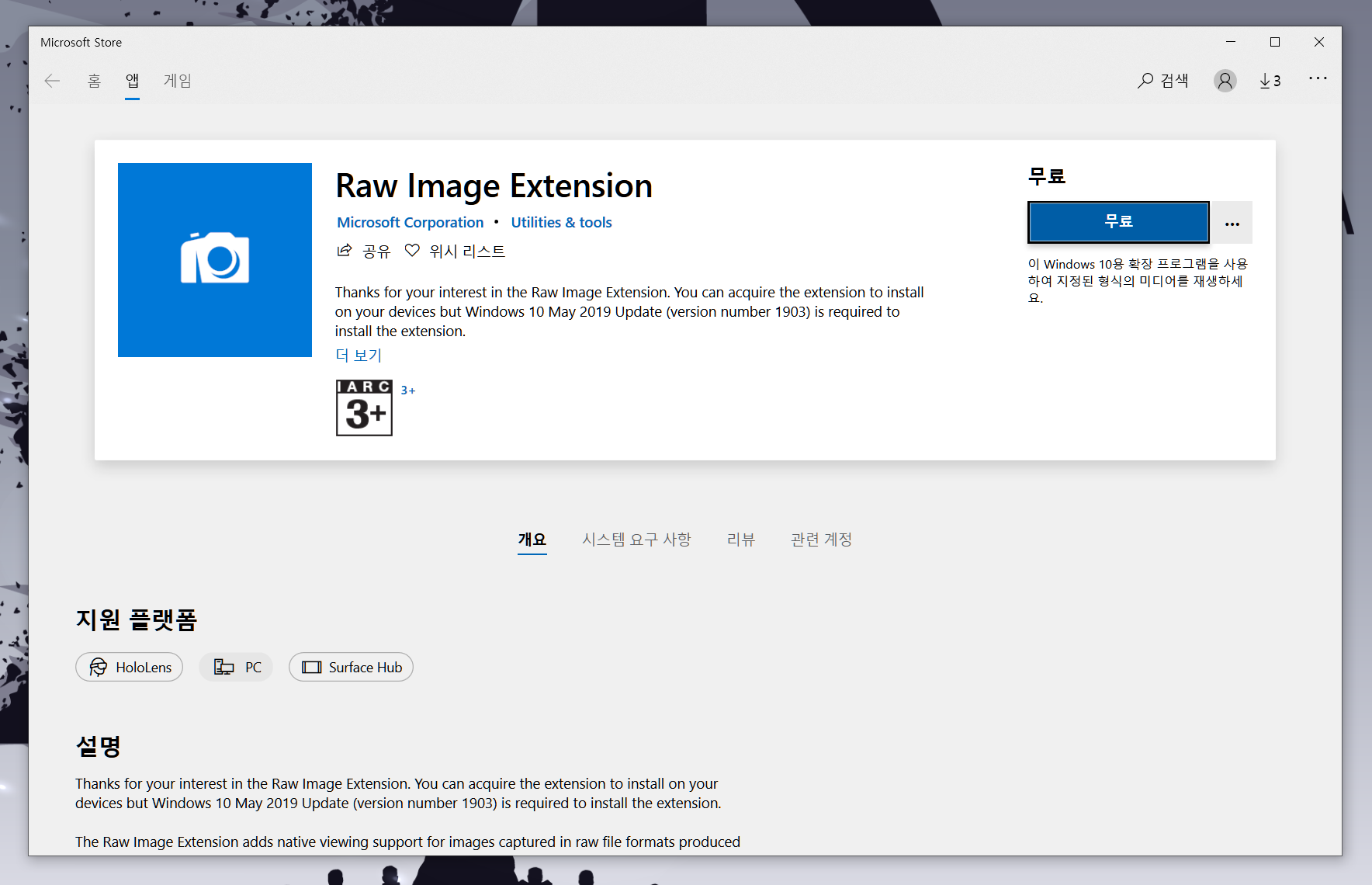View downloads and updates queue
The height and width of the screenshot is (885, 1372).
click(1270, 81)
